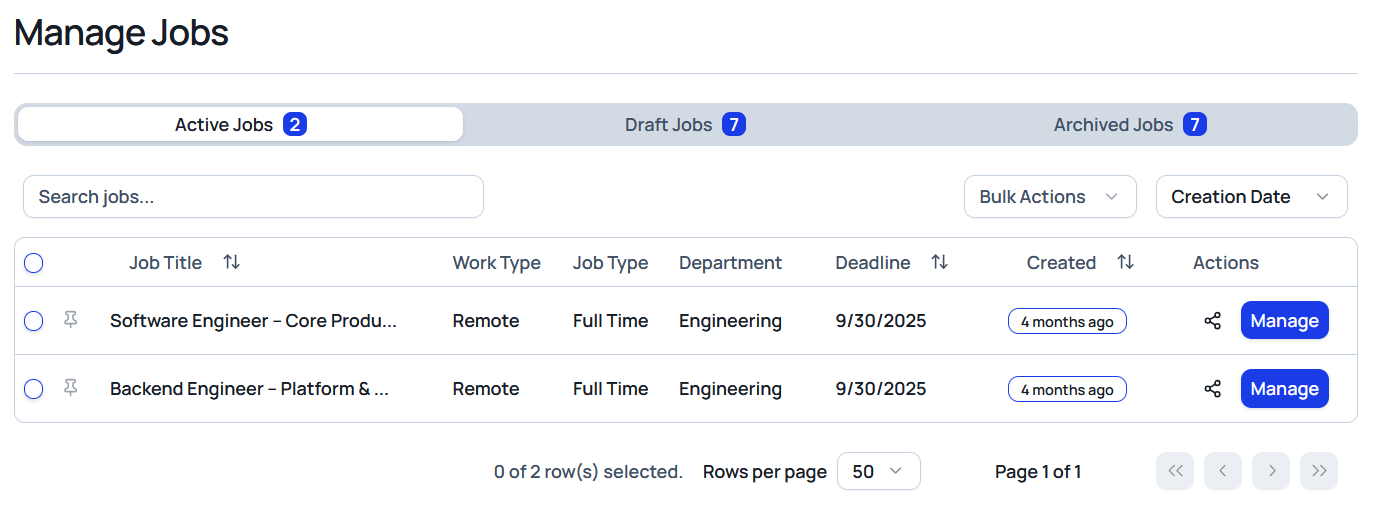This screenshot has height=513, width=1373.
Task: Sort jobs by Job Title
Action: tap(231, 263)
